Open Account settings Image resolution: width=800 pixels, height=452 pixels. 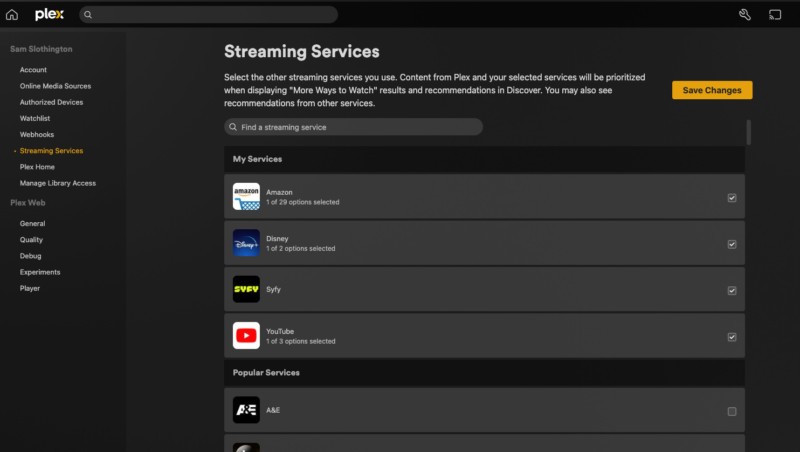click(33, 70)
